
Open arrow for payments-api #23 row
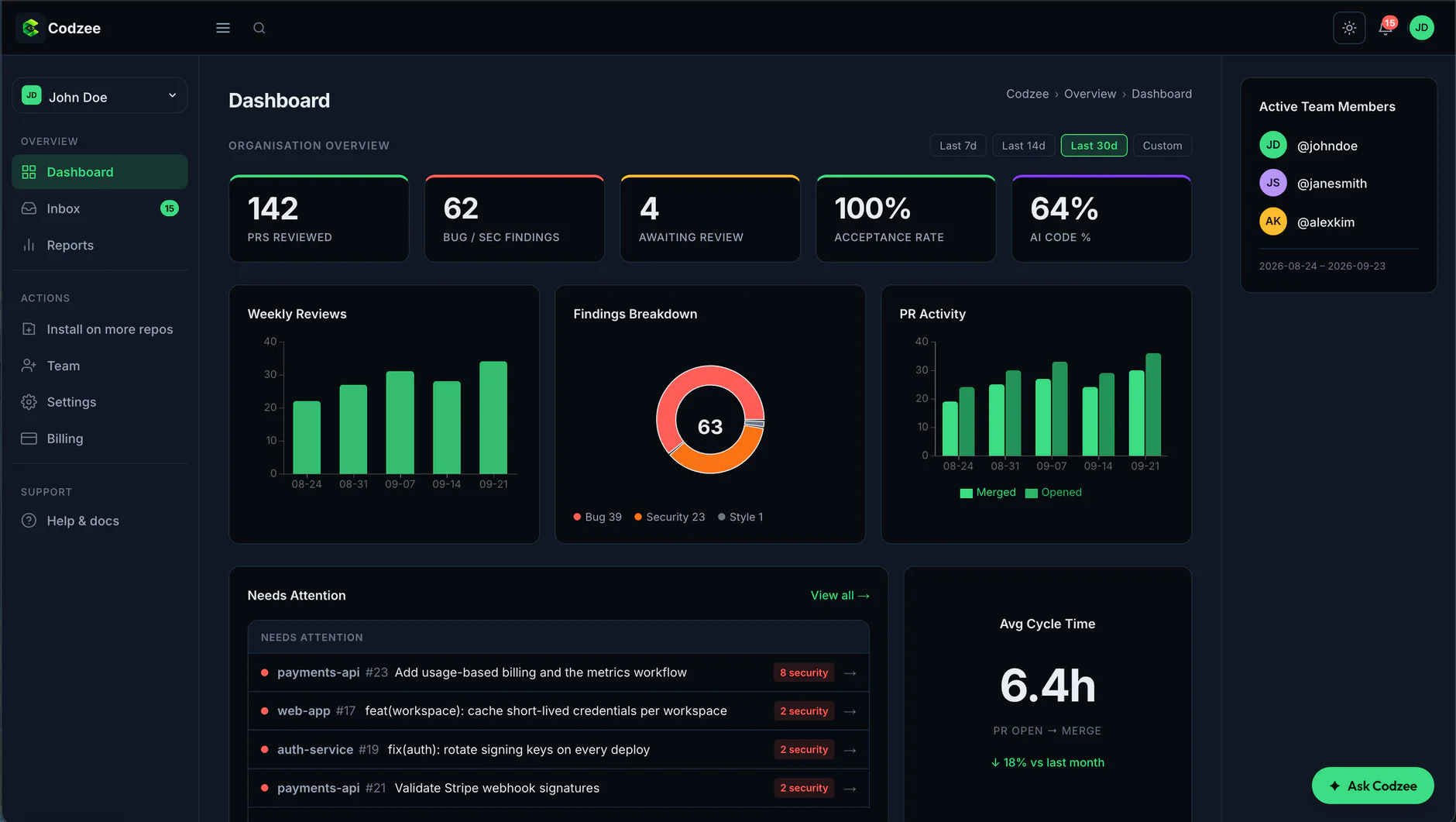point(850,673)
